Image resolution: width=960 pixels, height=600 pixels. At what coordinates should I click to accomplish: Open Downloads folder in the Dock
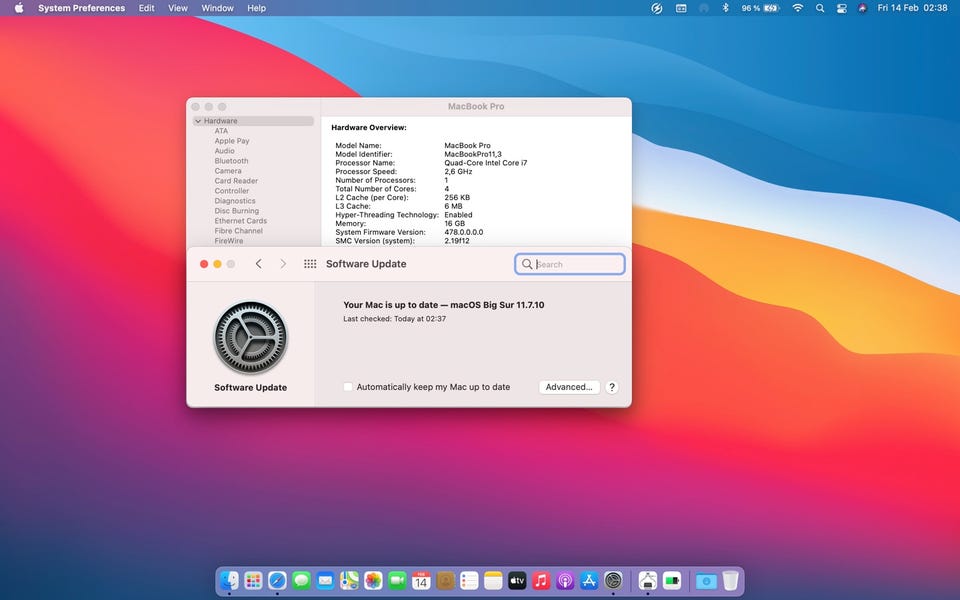(706, 580)
